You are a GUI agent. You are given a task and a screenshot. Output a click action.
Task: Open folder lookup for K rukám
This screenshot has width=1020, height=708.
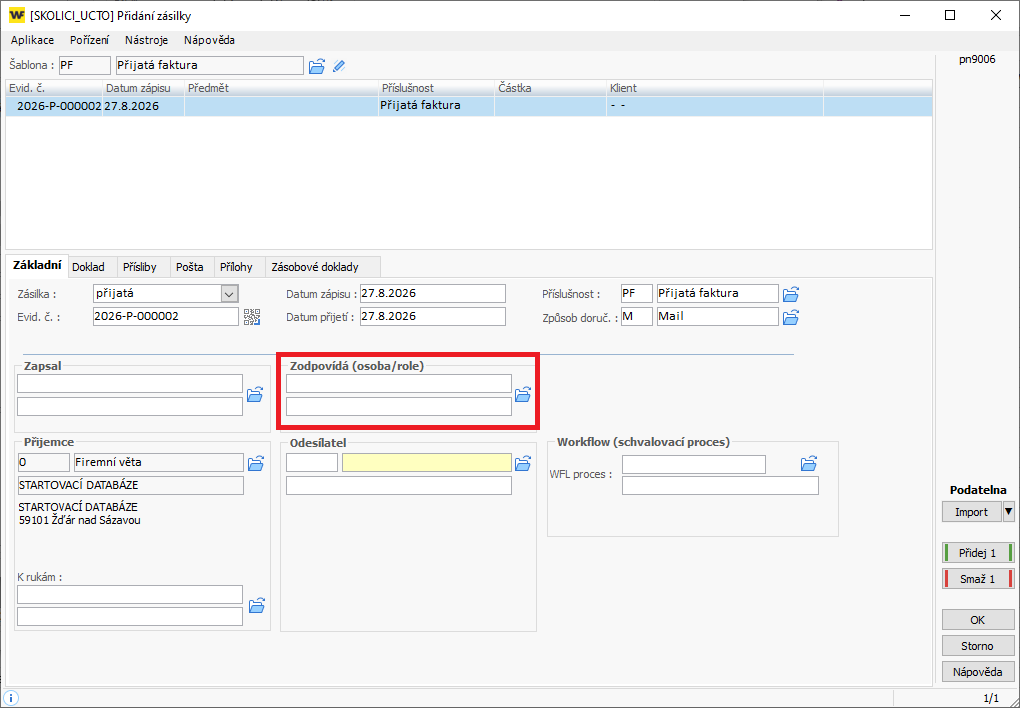[257, 605]
